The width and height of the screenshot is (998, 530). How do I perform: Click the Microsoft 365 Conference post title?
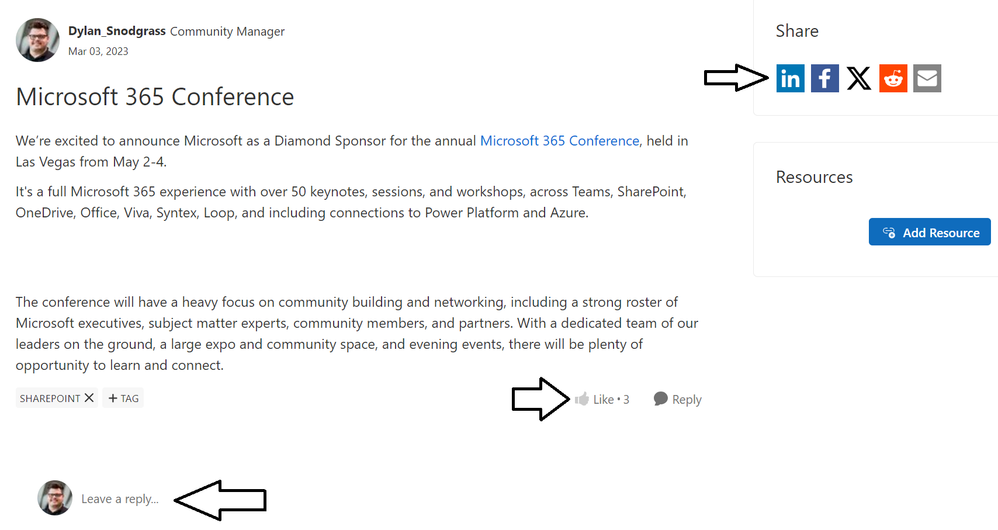[x=155, y=97]
